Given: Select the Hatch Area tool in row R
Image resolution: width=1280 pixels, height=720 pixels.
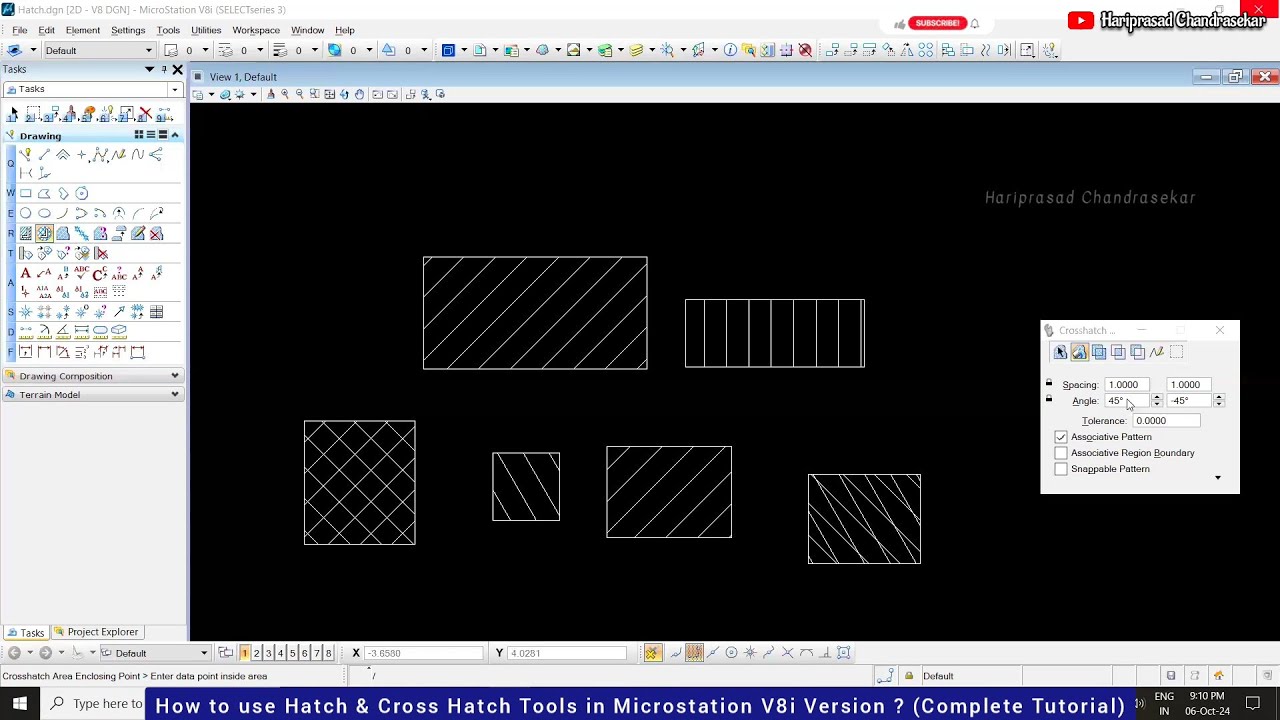Looking at the screenshot, I should pos(26,233).
